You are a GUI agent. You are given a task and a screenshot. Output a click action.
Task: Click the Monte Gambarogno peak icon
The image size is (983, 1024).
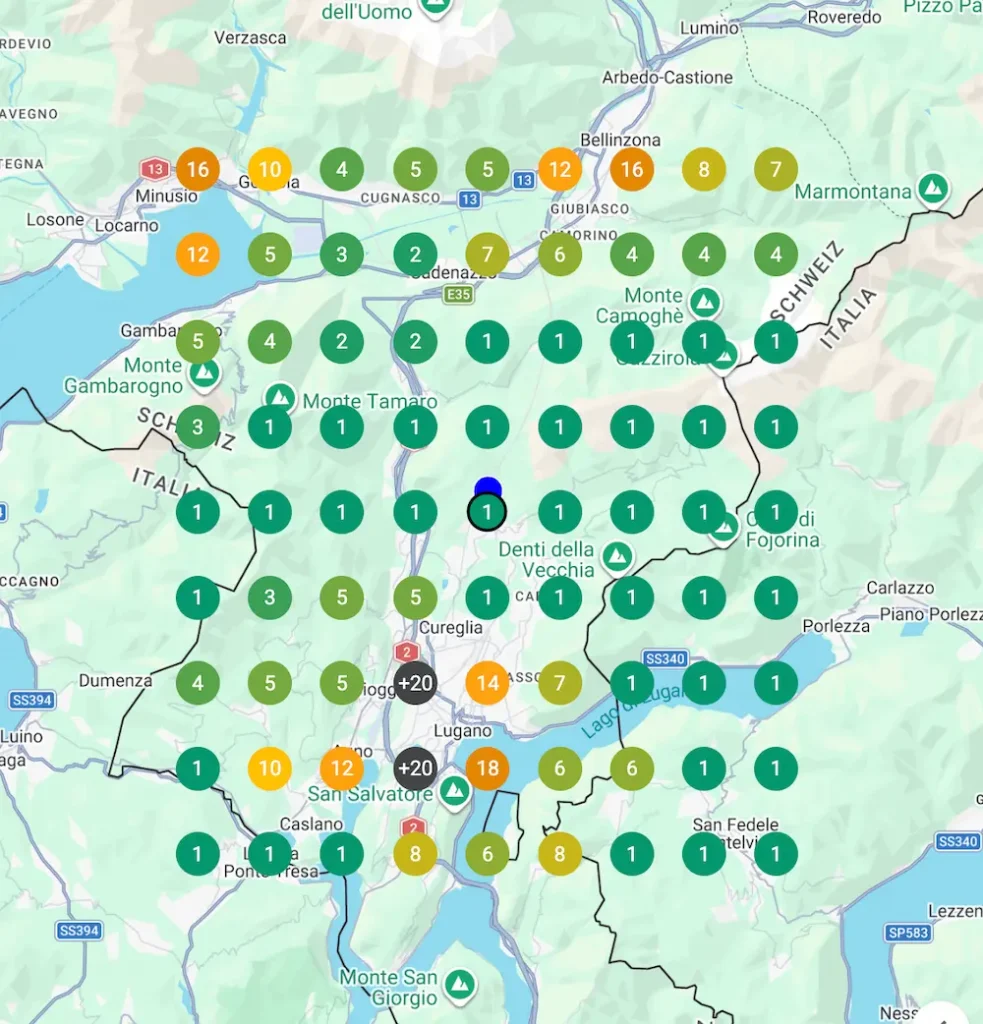point(205,373)
